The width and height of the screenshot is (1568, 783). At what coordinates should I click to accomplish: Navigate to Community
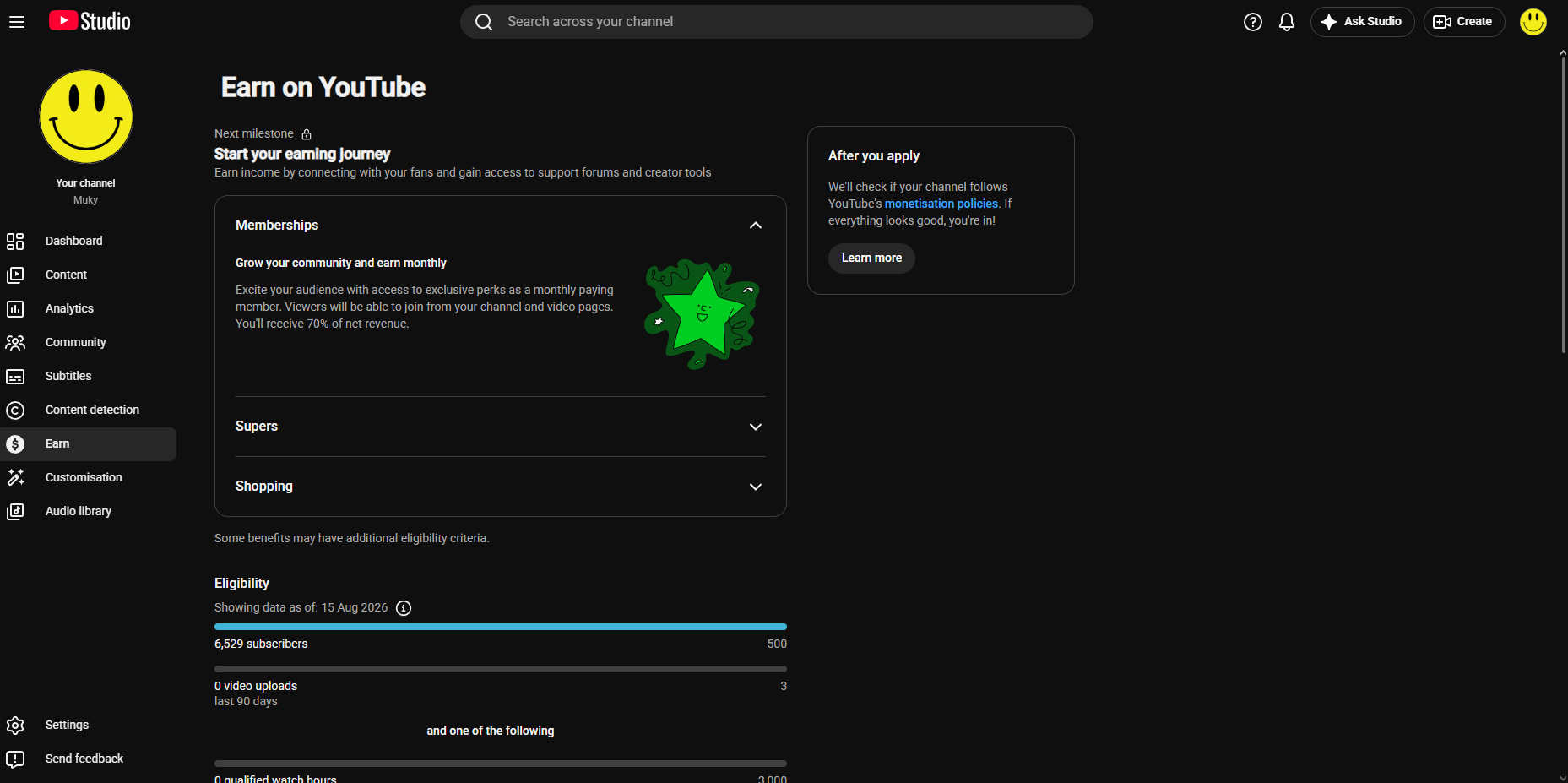point(88,343)
